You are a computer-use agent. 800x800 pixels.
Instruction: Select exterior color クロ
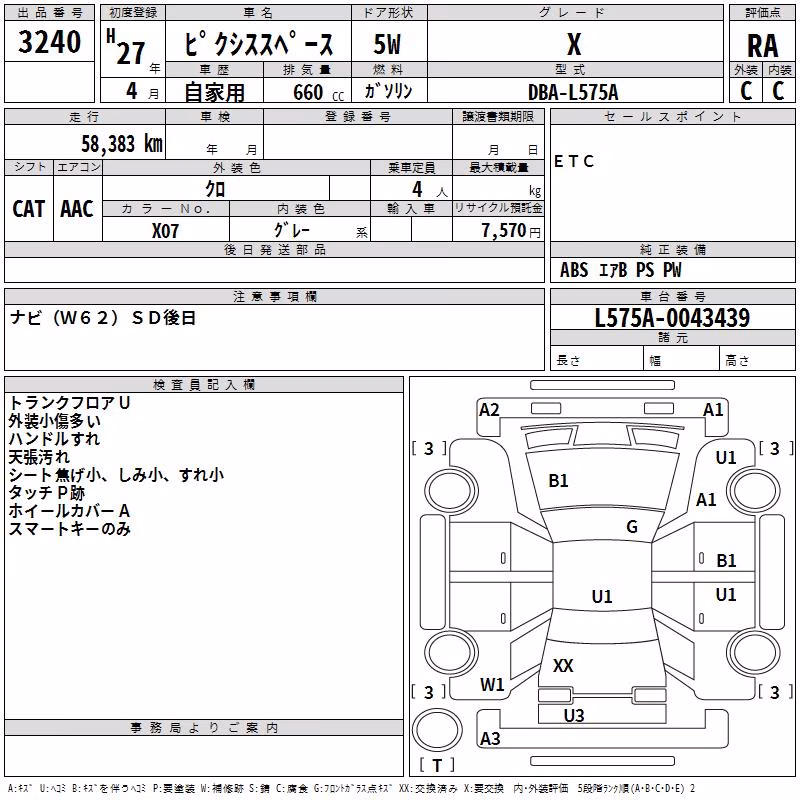pos(215,189)
